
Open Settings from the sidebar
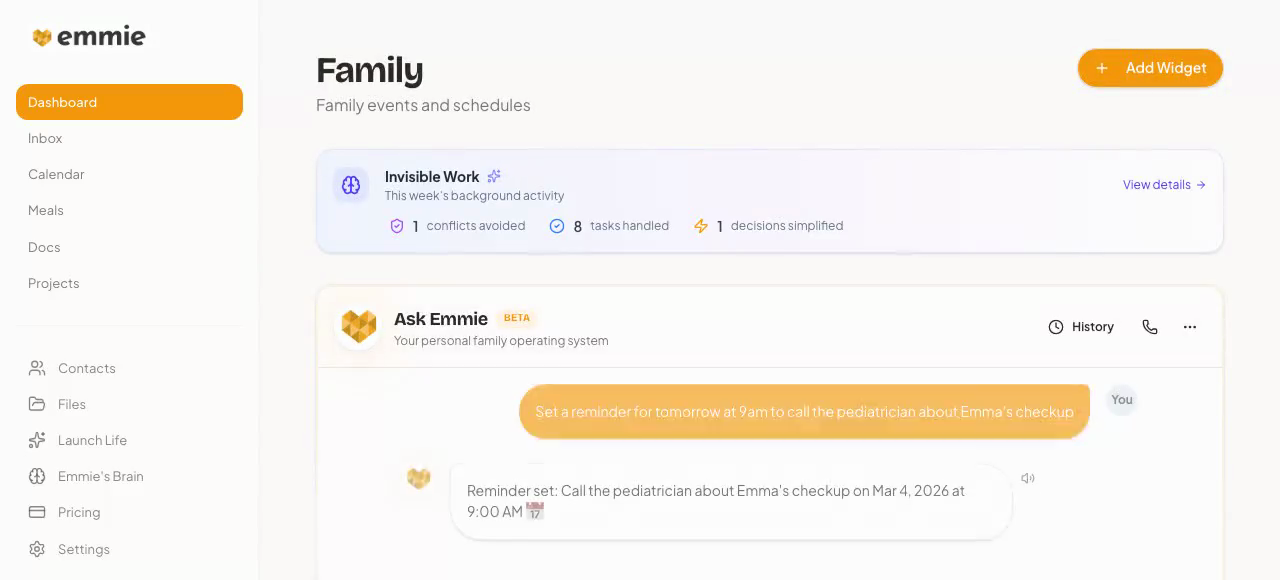[83, 549]
